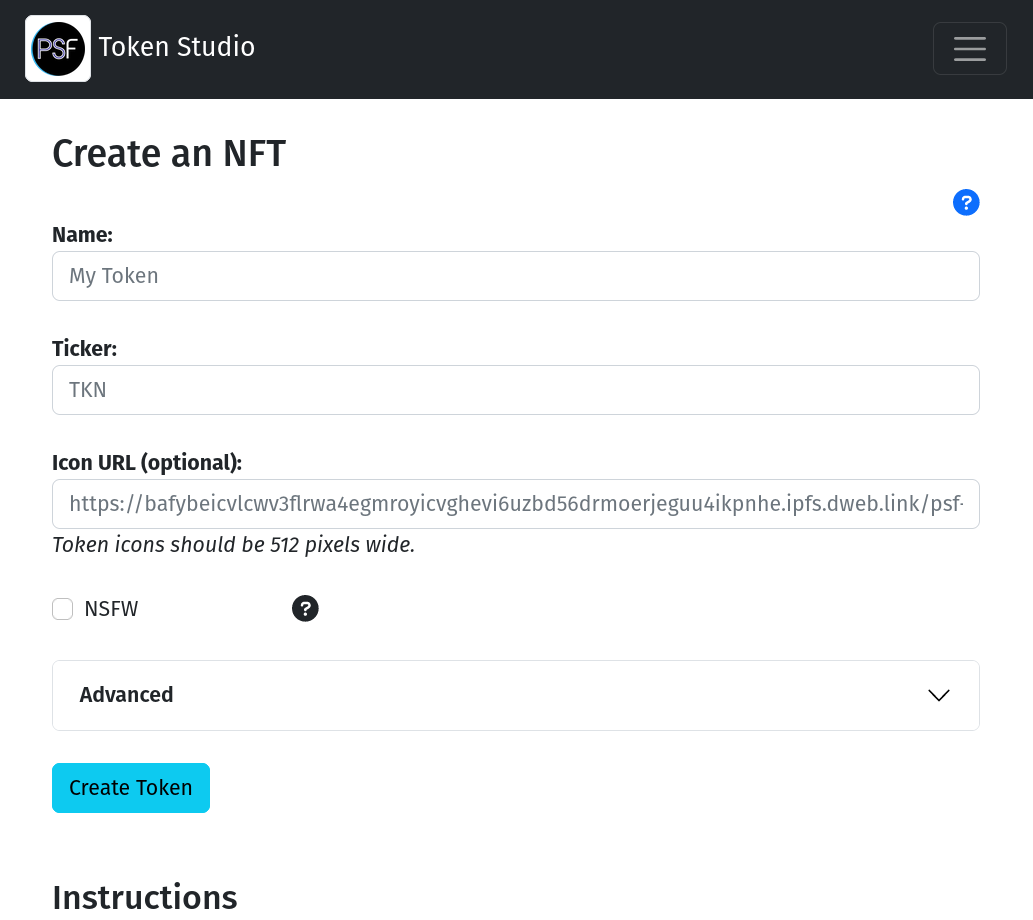
Task: Click the bold Advanced title text
Action: point(126,695)
